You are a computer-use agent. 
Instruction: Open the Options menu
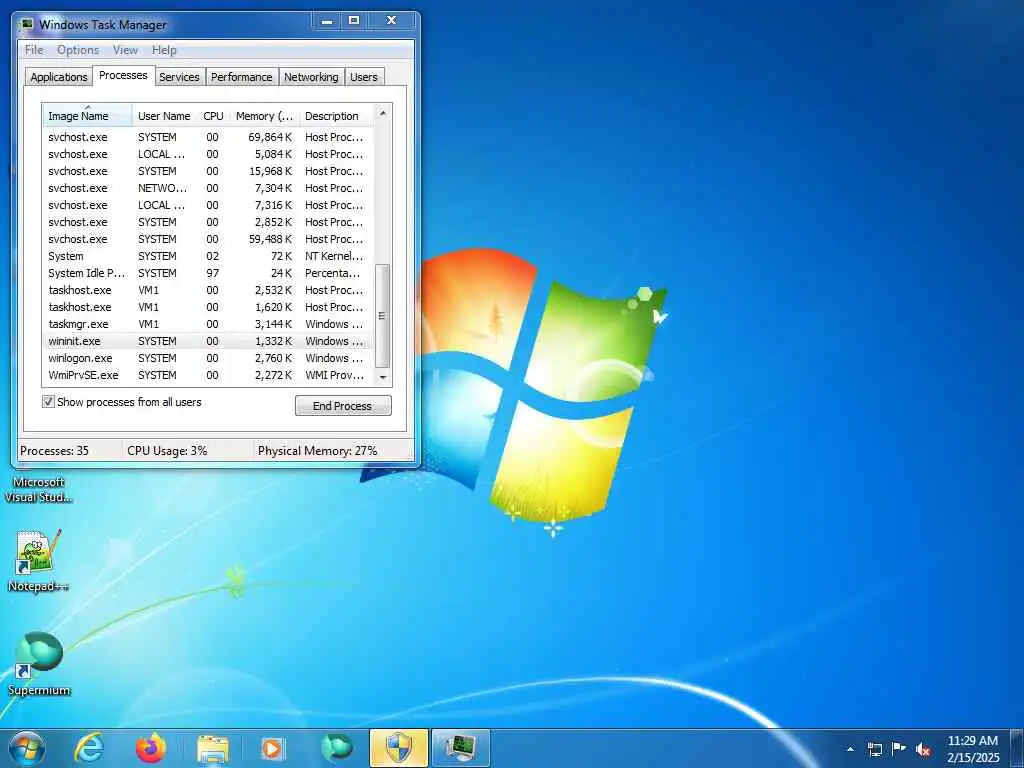pos(78,50)
